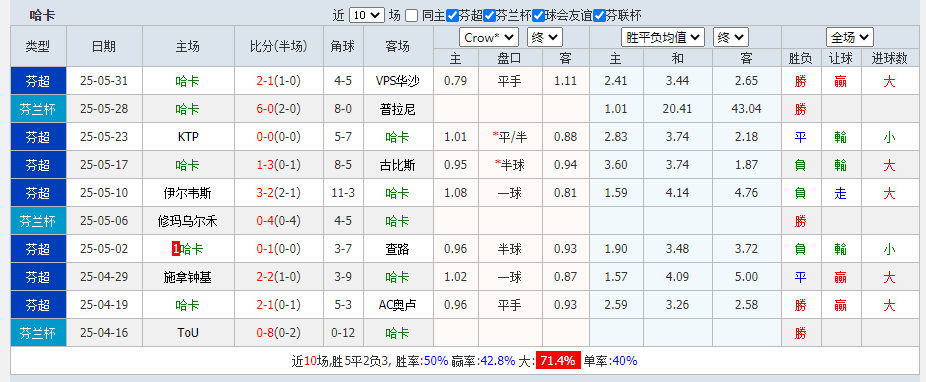Uncheck the 球会友谊 filter checkbox
This screenshot has width=926, height=382.
click(x=538, y=15)
